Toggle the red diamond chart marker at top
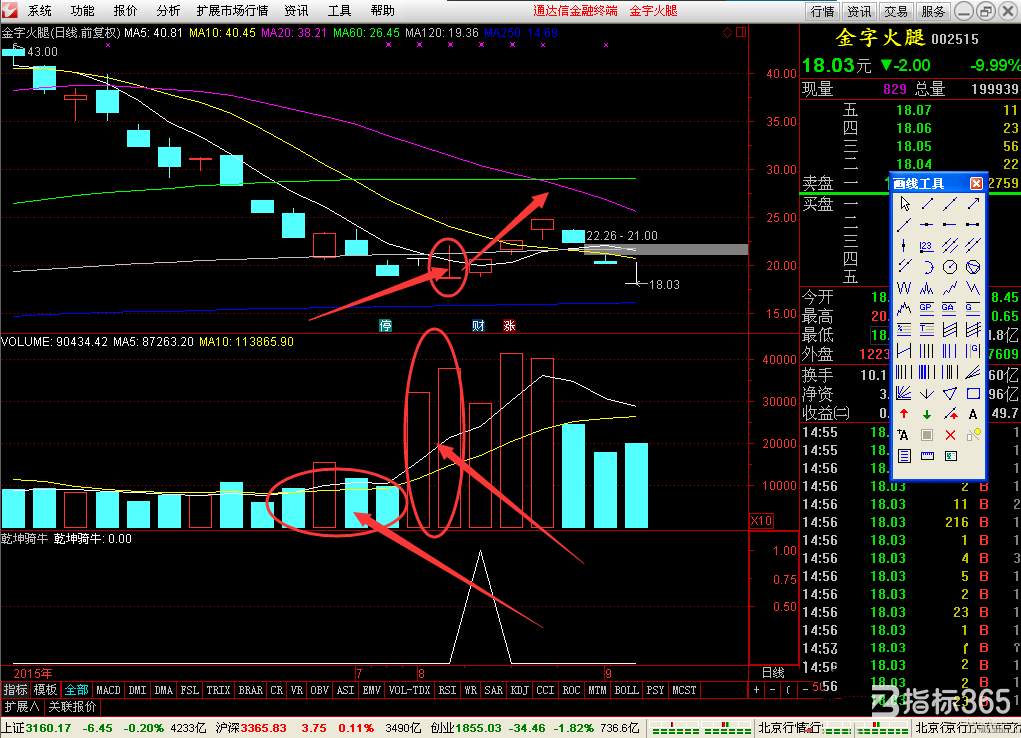The height and width of the screenshot is (738, 1021). (728, 33)
